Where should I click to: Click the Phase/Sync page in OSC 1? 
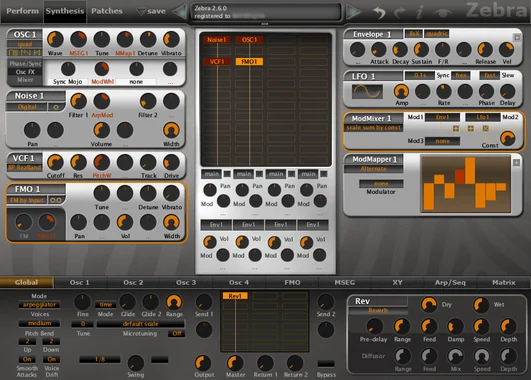[x=25, y=63]
